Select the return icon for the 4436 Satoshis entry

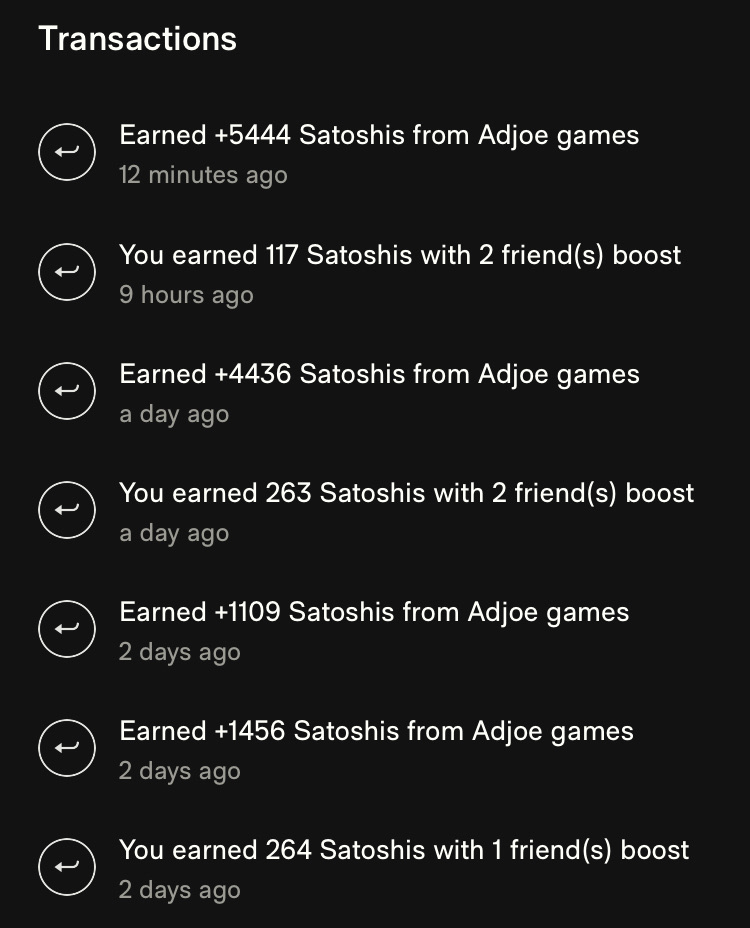67,392
